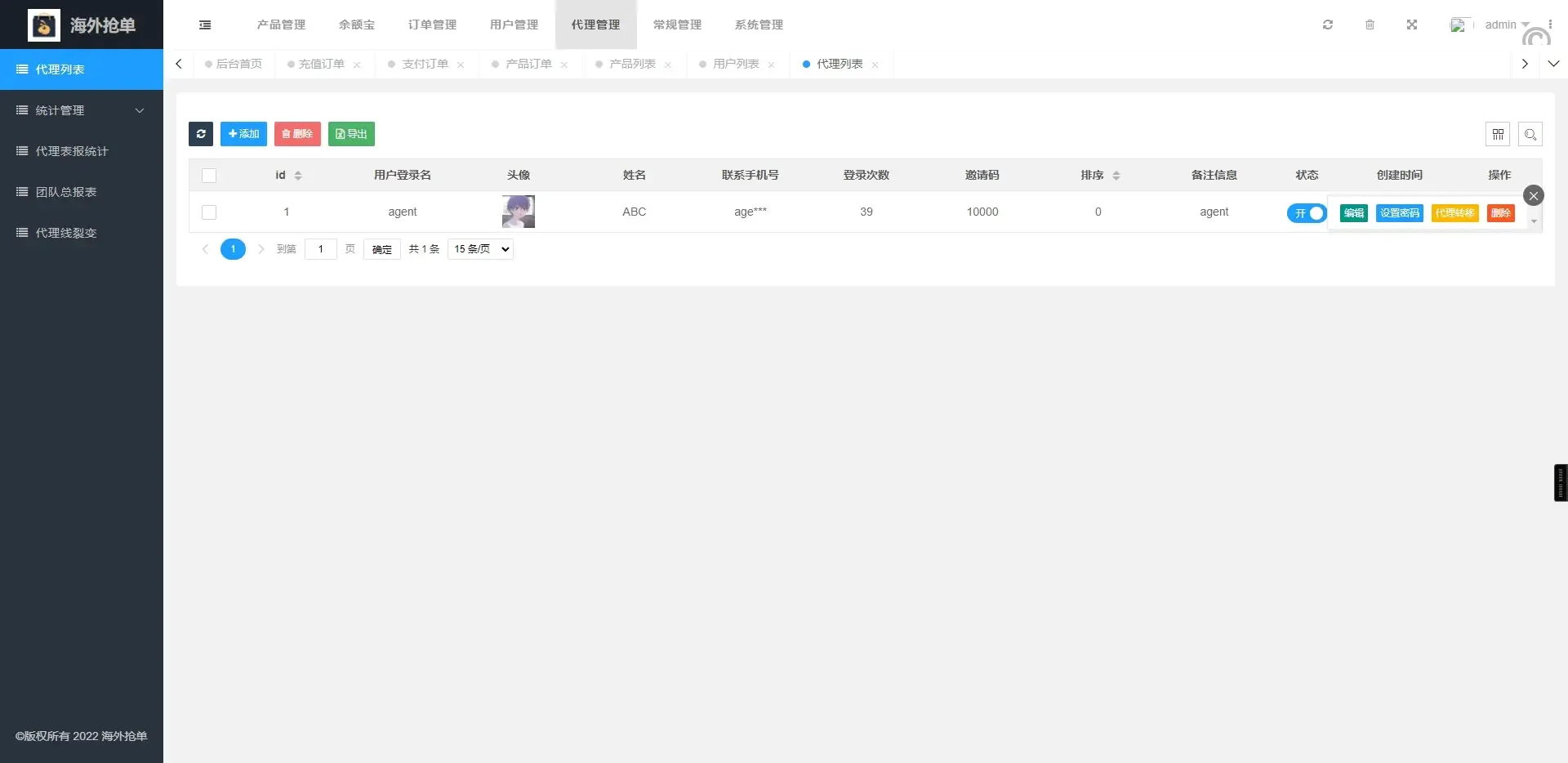
Task: Expand the 统计管理 sidebar menu
Action: (x=82, y=110)
